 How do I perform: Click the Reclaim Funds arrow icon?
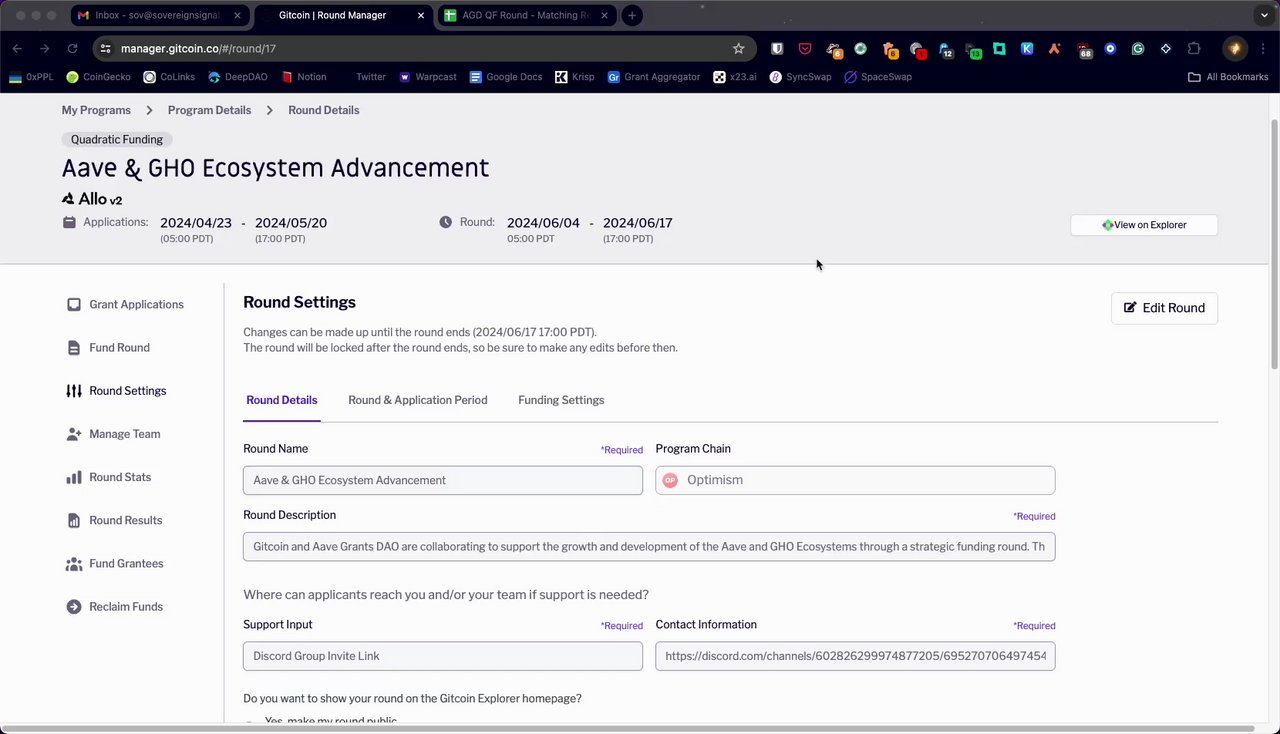tap(74, 607)
